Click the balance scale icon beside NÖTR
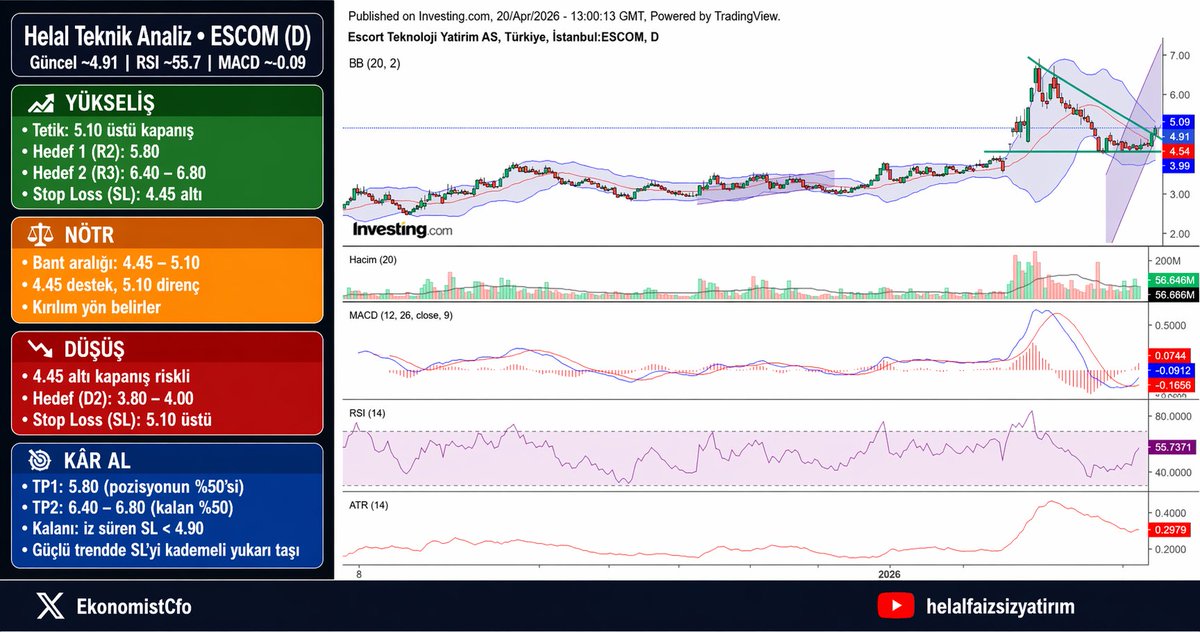1200x632 pixels. (x=40, y=236)
